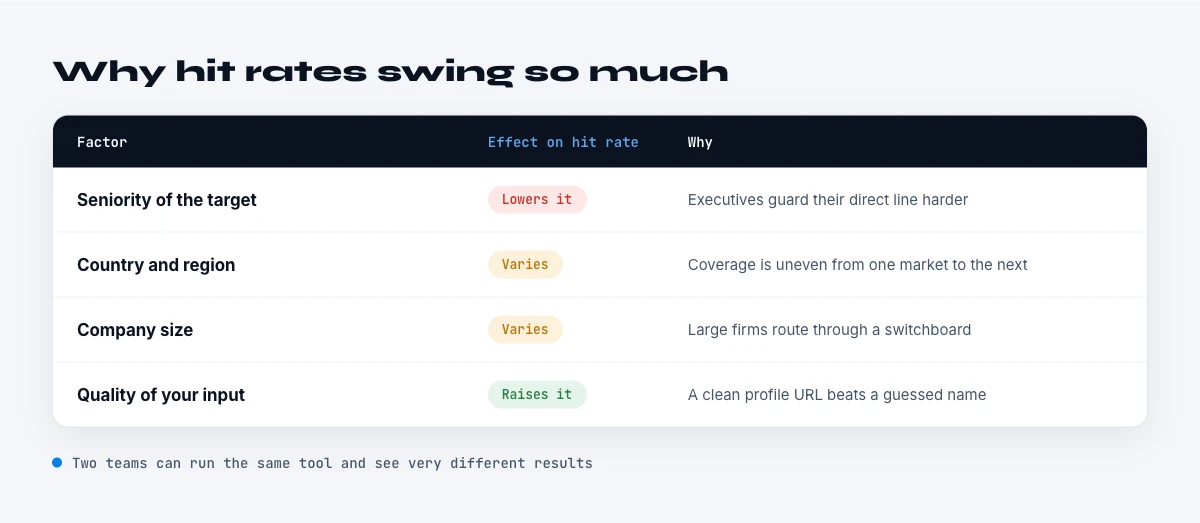Click the 'Two teams can run the same tool' footnote
The width and height of the screenshot is (1200, 523).
coord(332,463)
